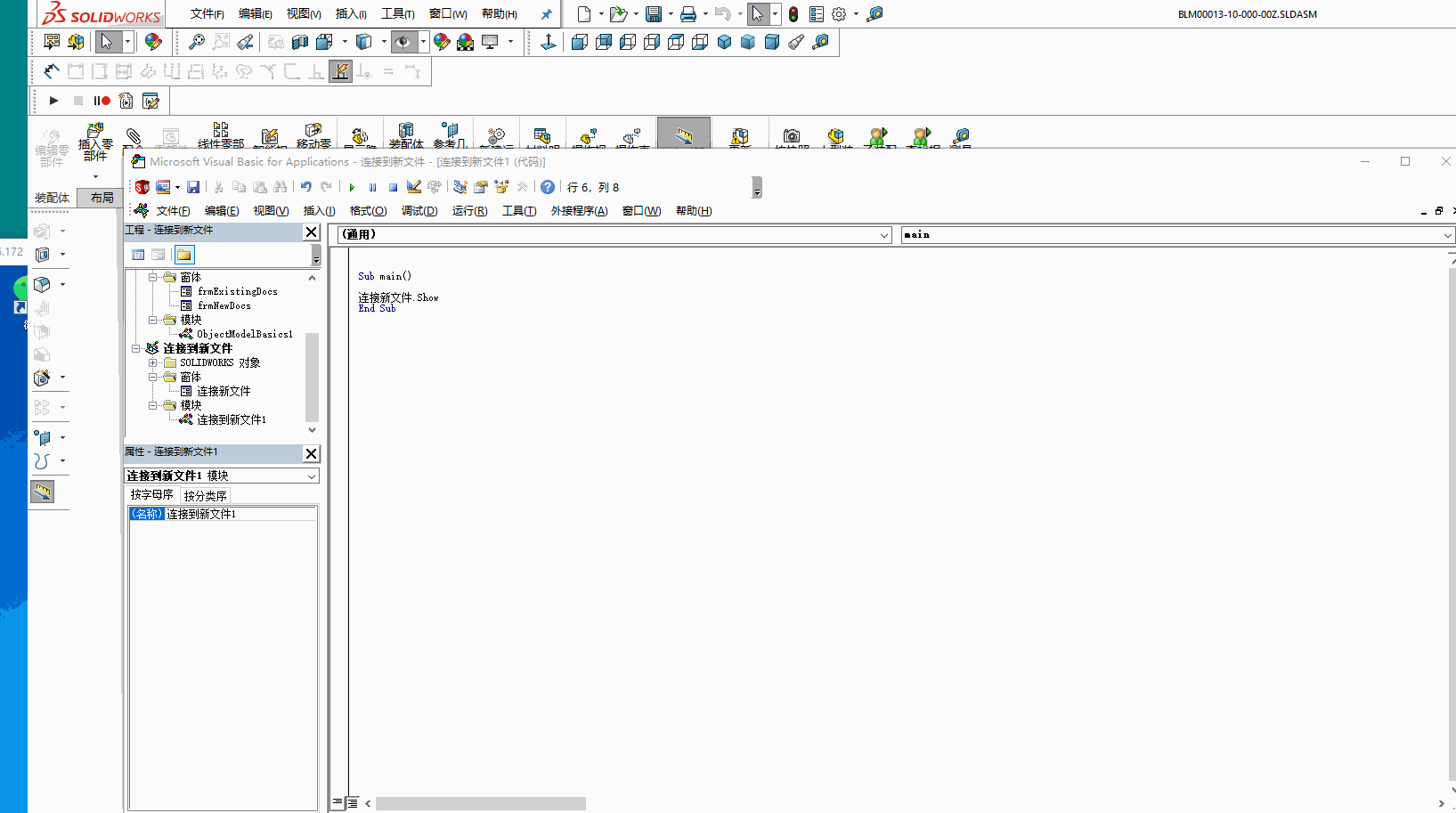Screen dimensions: 1456x813
Task: Click the Find binoculars icon in VBA toolbar
Action: [281, 187]
